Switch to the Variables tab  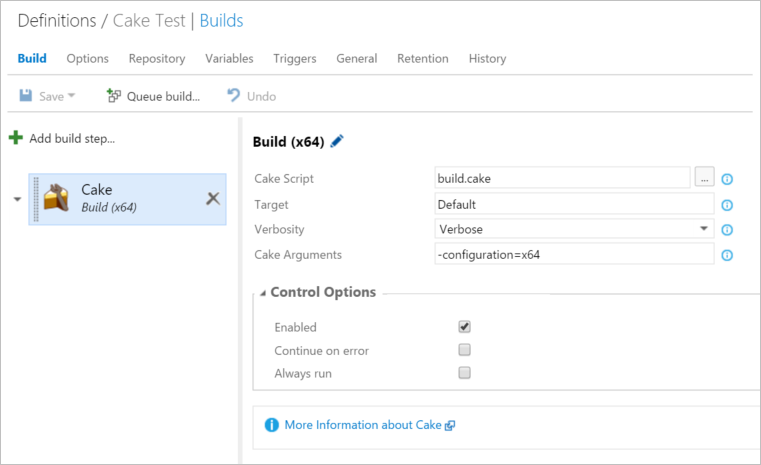coord(229,59)
